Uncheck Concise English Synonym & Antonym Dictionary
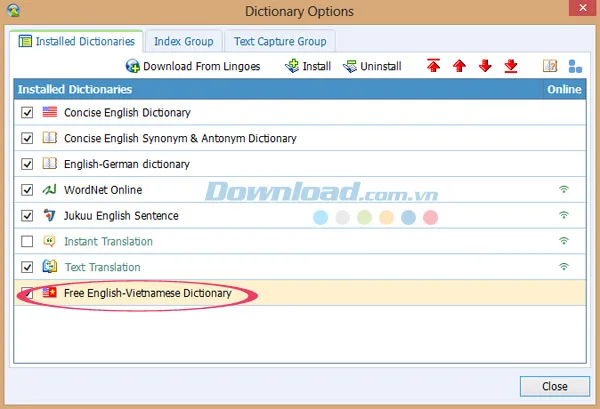 (x=27, y=138)
